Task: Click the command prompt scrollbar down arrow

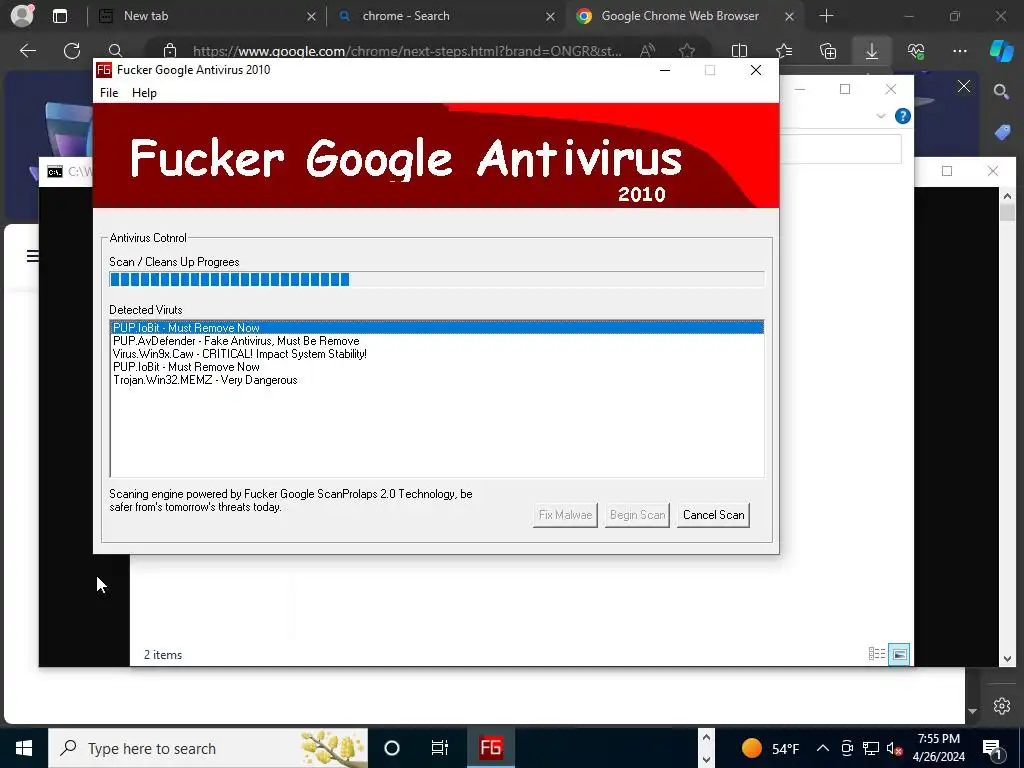Action: 1006,659
